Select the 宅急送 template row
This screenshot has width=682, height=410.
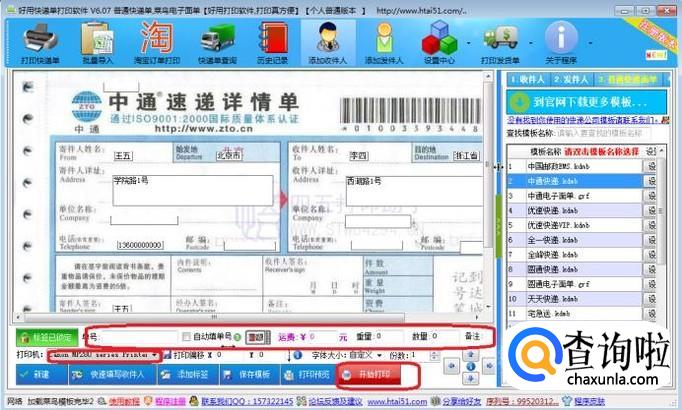[x=574, y=313]
